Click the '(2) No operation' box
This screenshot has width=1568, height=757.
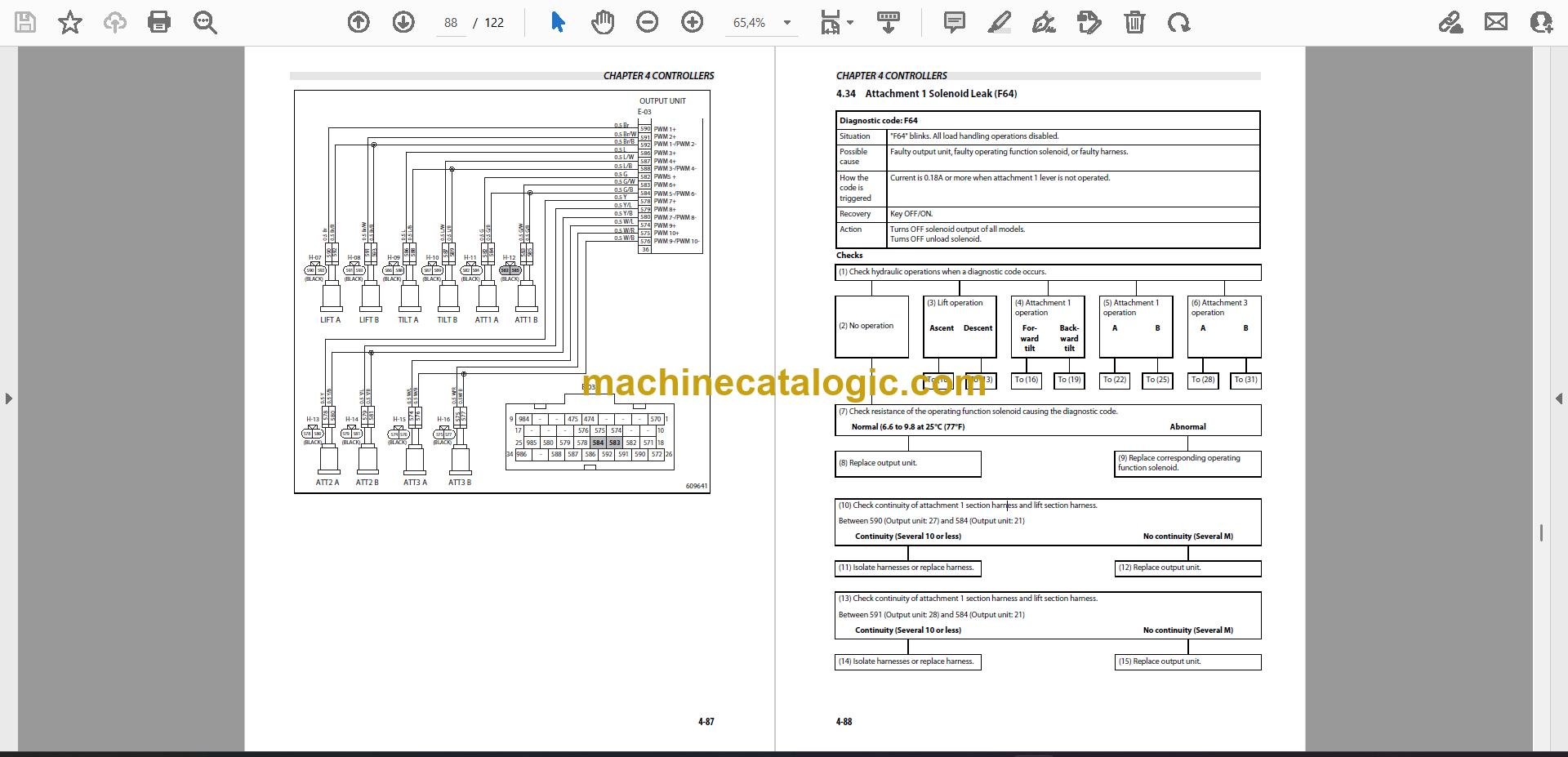(871, 327)
